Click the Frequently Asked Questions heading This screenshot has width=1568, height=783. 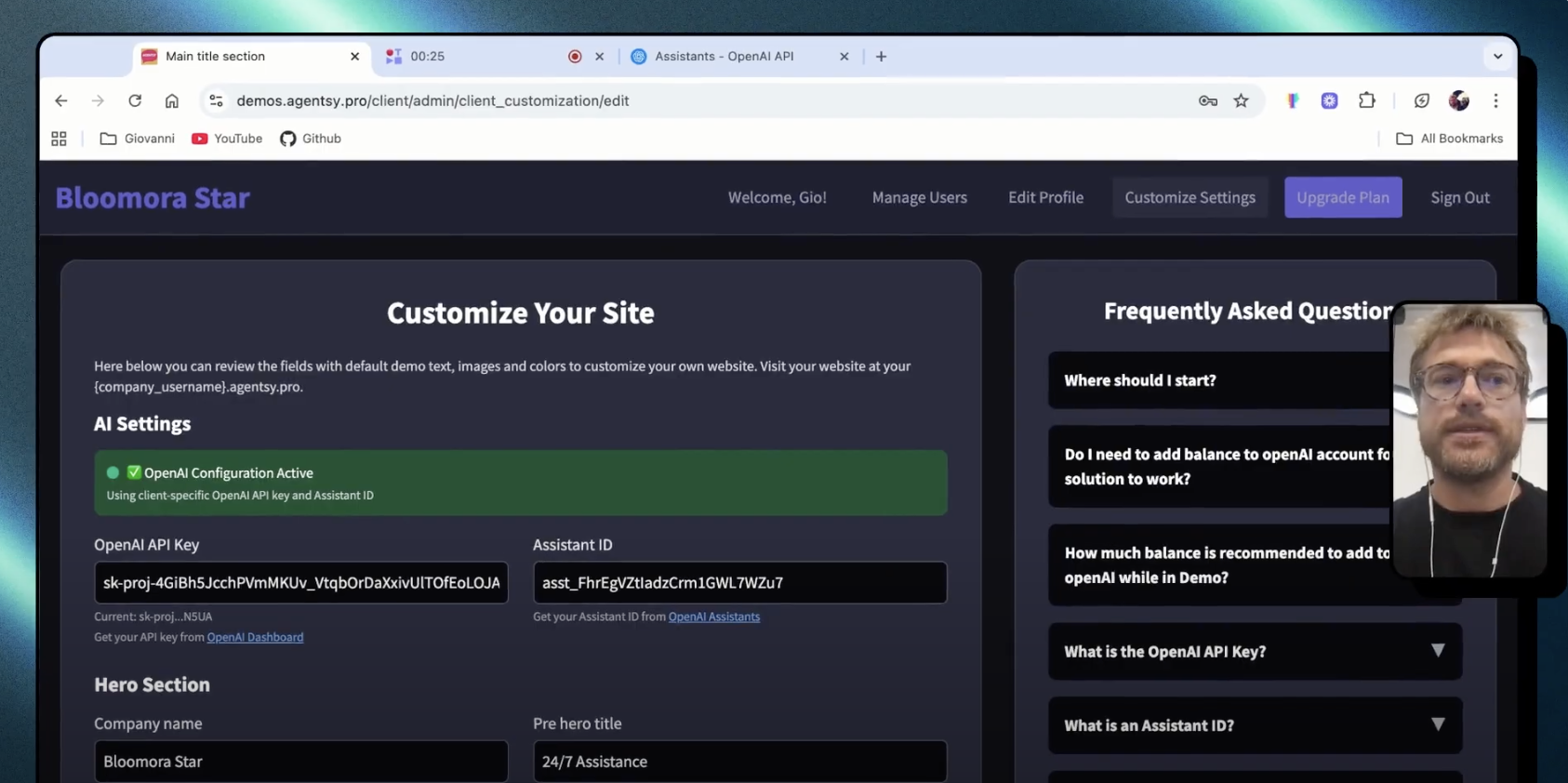pyautogui.click(x=1247, y=311)
